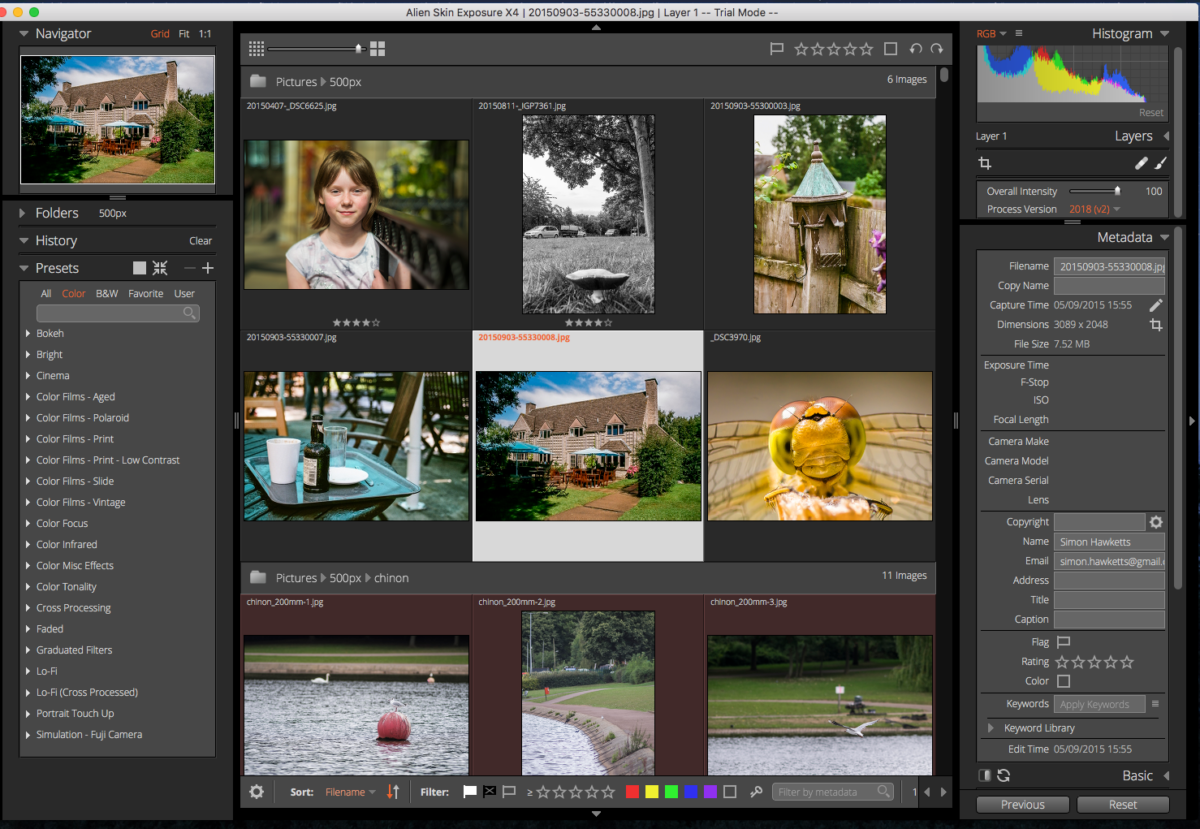Click the small grid thumbnails icon
Viewport: 1200px width, 829px height.
coord(256,48)
